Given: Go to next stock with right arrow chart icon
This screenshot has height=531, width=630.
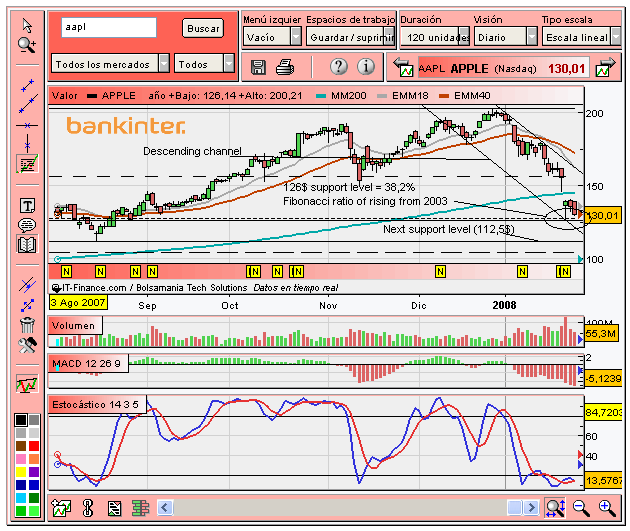Looking at the screenshot, I should tap(606, 67).
